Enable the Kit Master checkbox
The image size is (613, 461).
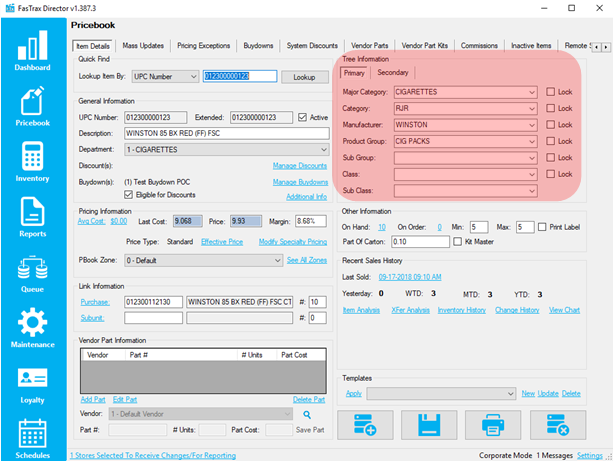point(457,242)
